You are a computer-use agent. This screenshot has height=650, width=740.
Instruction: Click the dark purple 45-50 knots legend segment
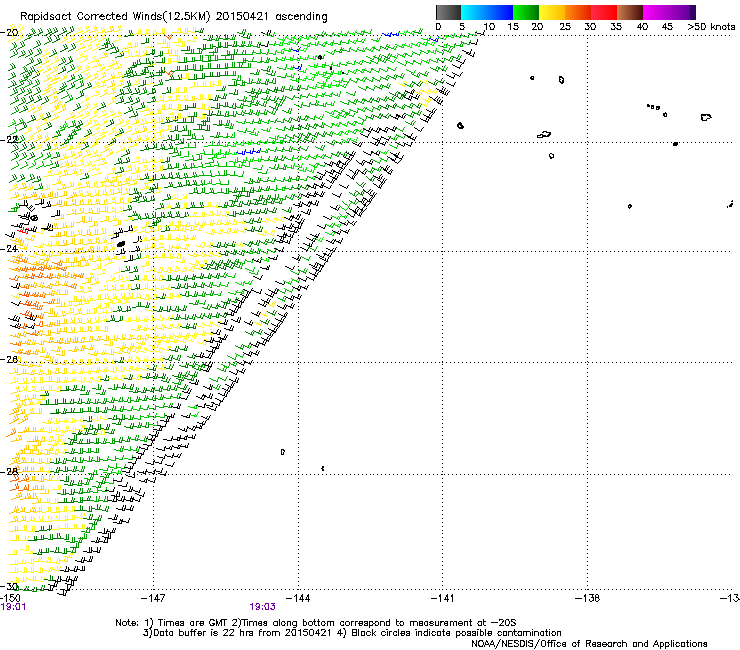682,12
